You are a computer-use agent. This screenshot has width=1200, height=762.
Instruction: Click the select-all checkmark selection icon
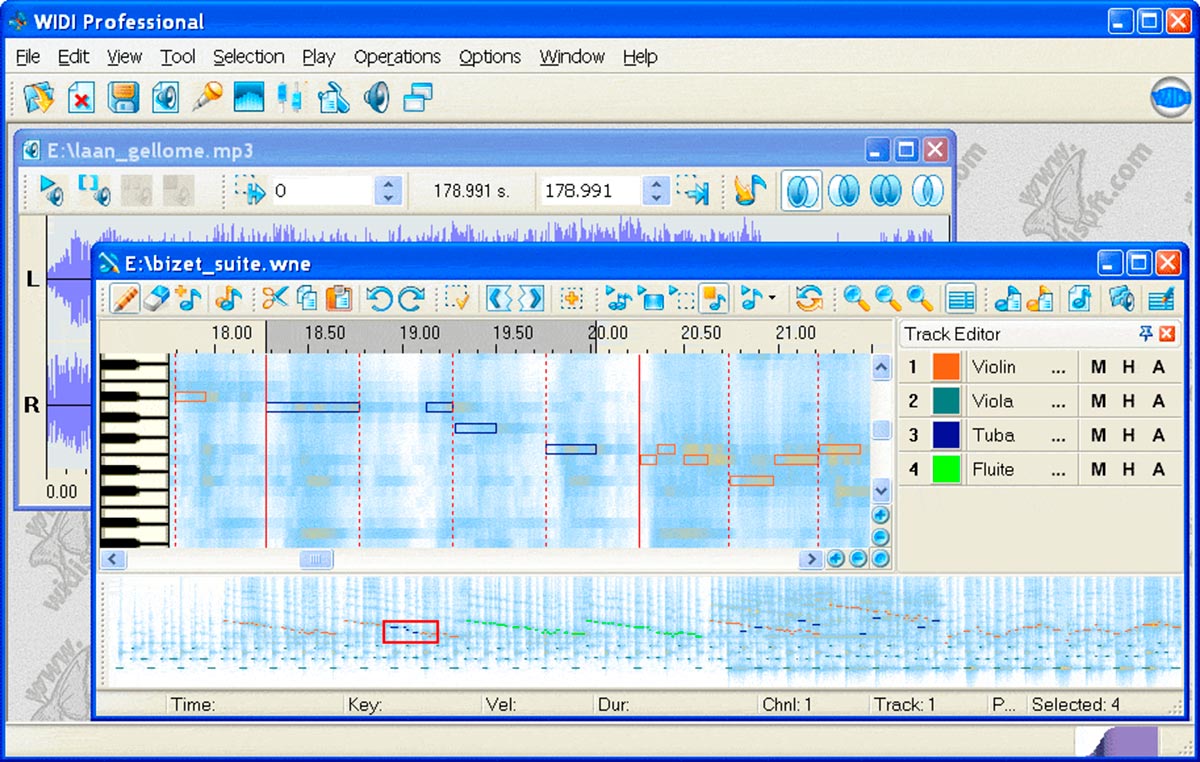point(458,298)
